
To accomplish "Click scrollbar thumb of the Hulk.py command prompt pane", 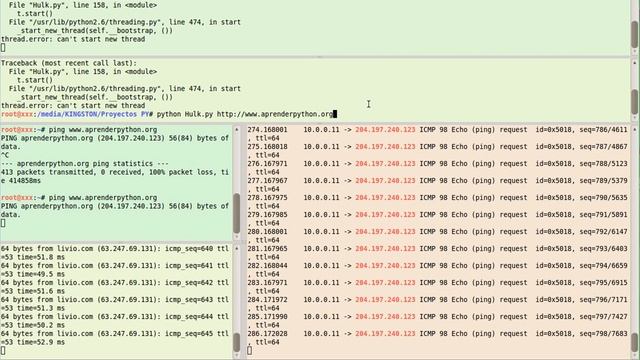I will tap(635, 102).
